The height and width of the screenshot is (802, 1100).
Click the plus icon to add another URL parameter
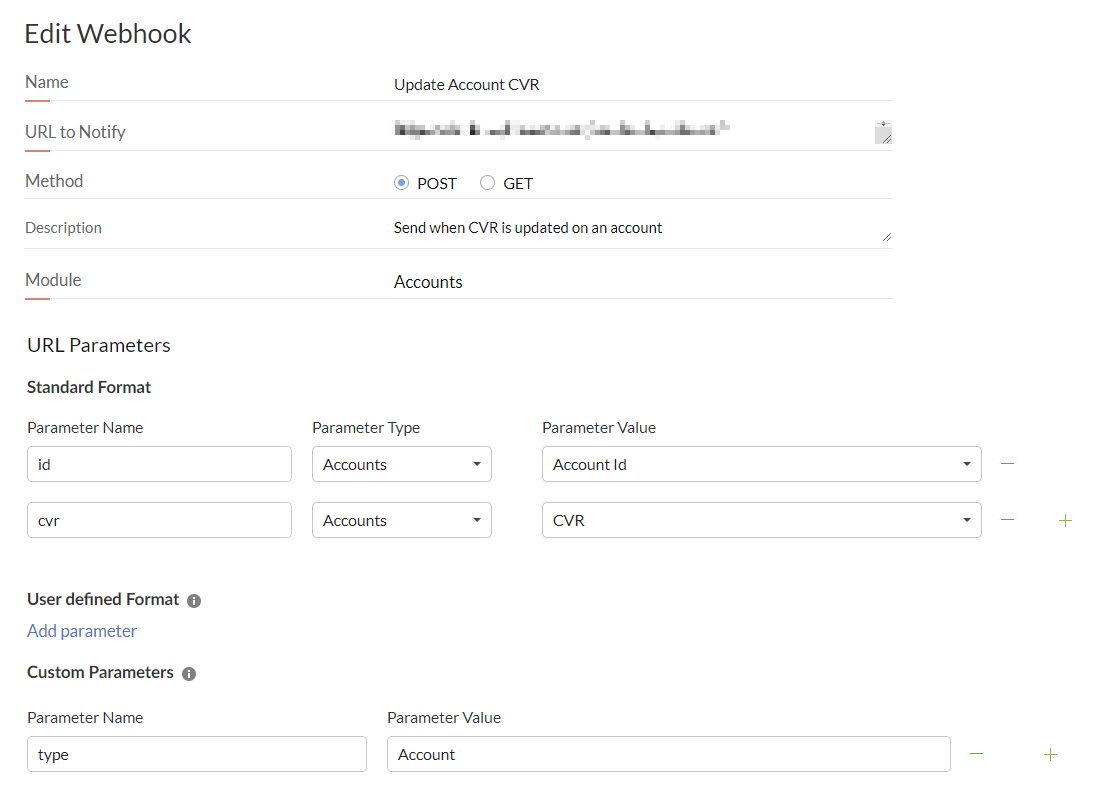point(1065,520)
